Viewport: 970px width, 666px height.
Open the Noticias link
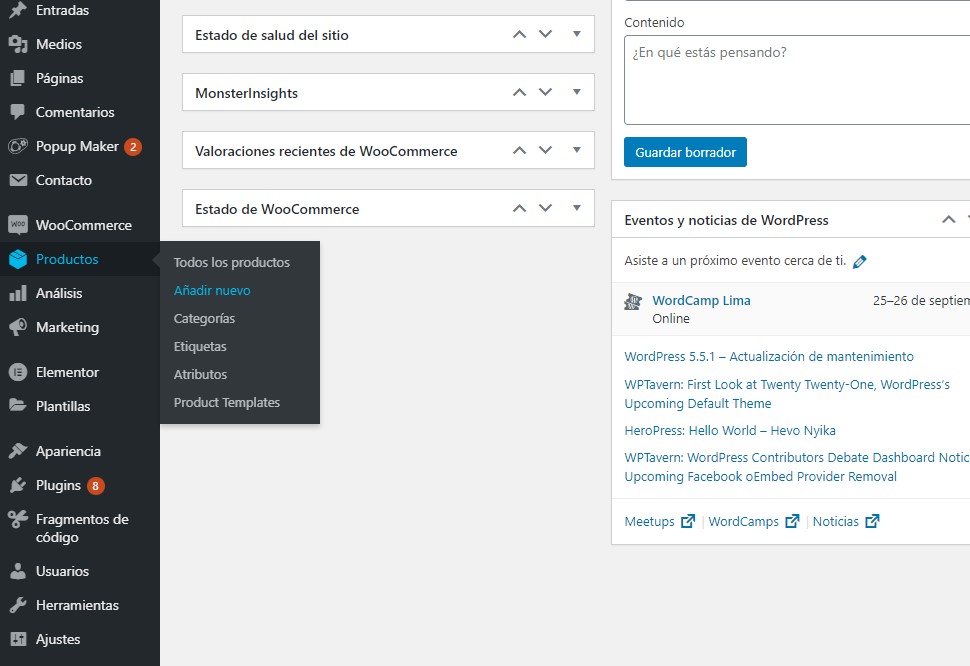[x=835, y=521]
